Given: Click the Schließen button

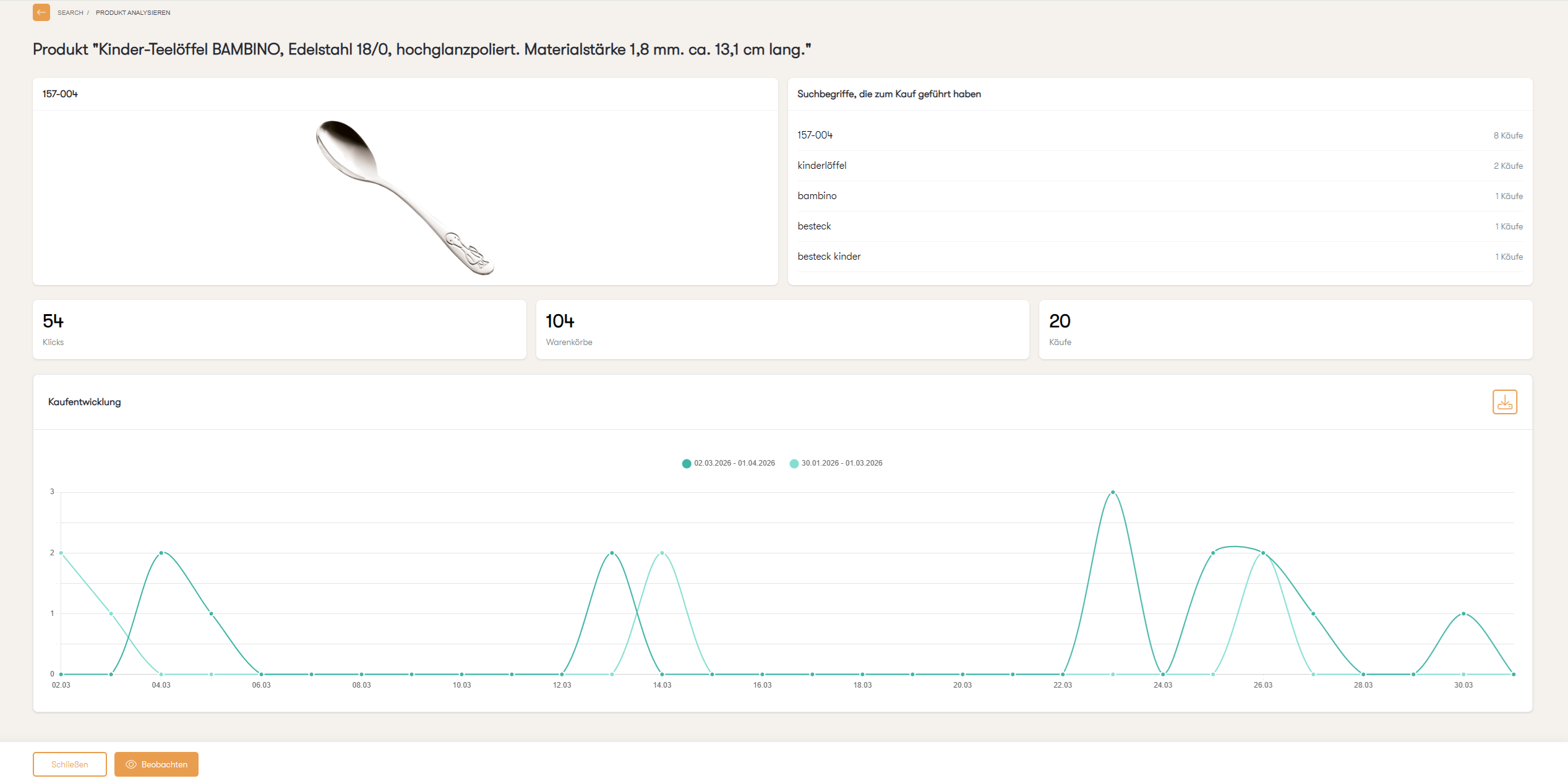Looking at the screenshot, I should point(69,764).
